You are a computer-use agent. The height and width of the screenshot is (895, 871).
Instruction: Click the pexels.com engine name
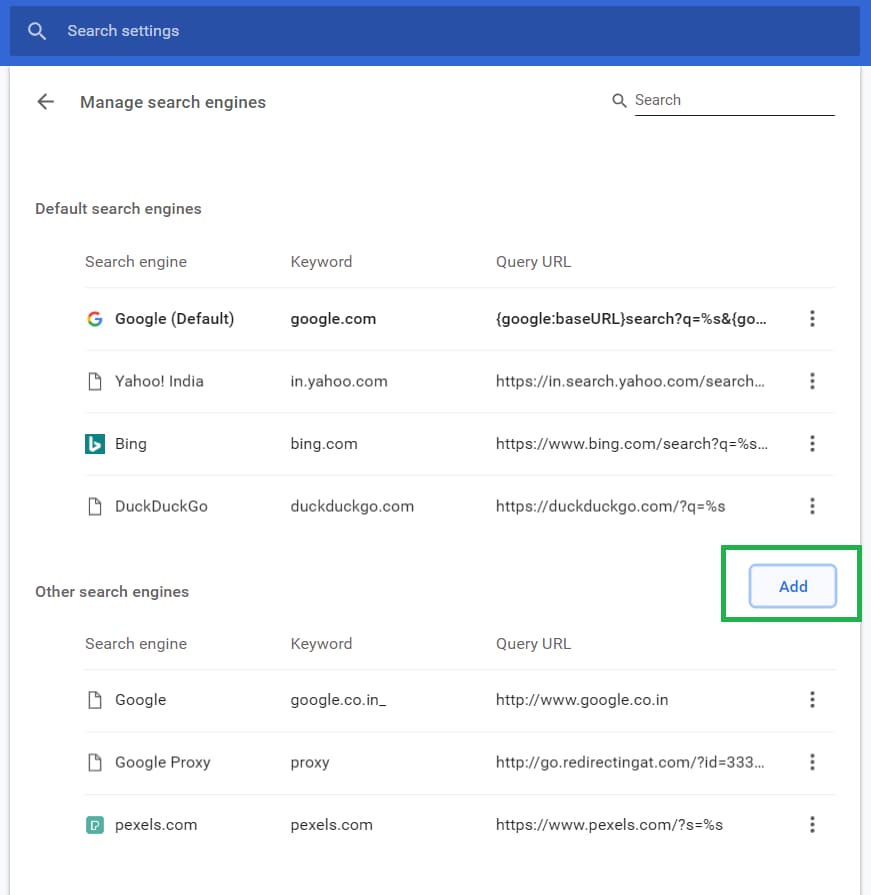click(156, 825)
